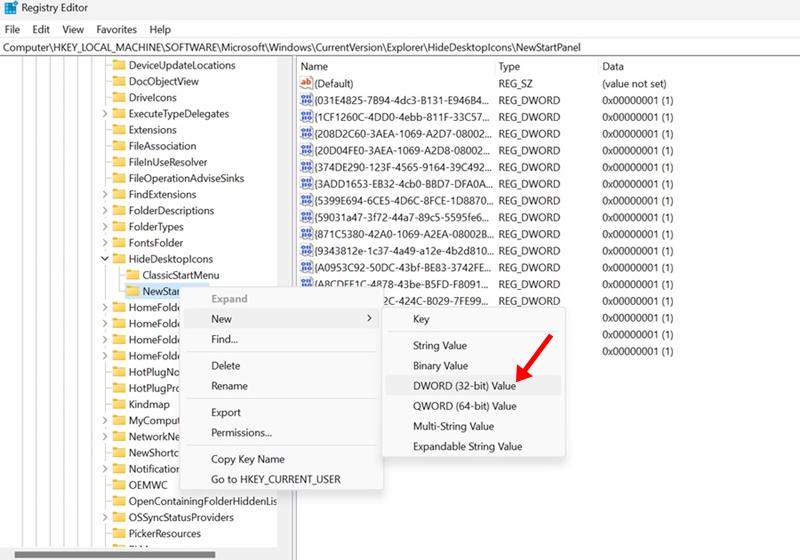Click the DocObjectView folder icon
The width and height of the screenshot is (800, 560).
[119, 81]
